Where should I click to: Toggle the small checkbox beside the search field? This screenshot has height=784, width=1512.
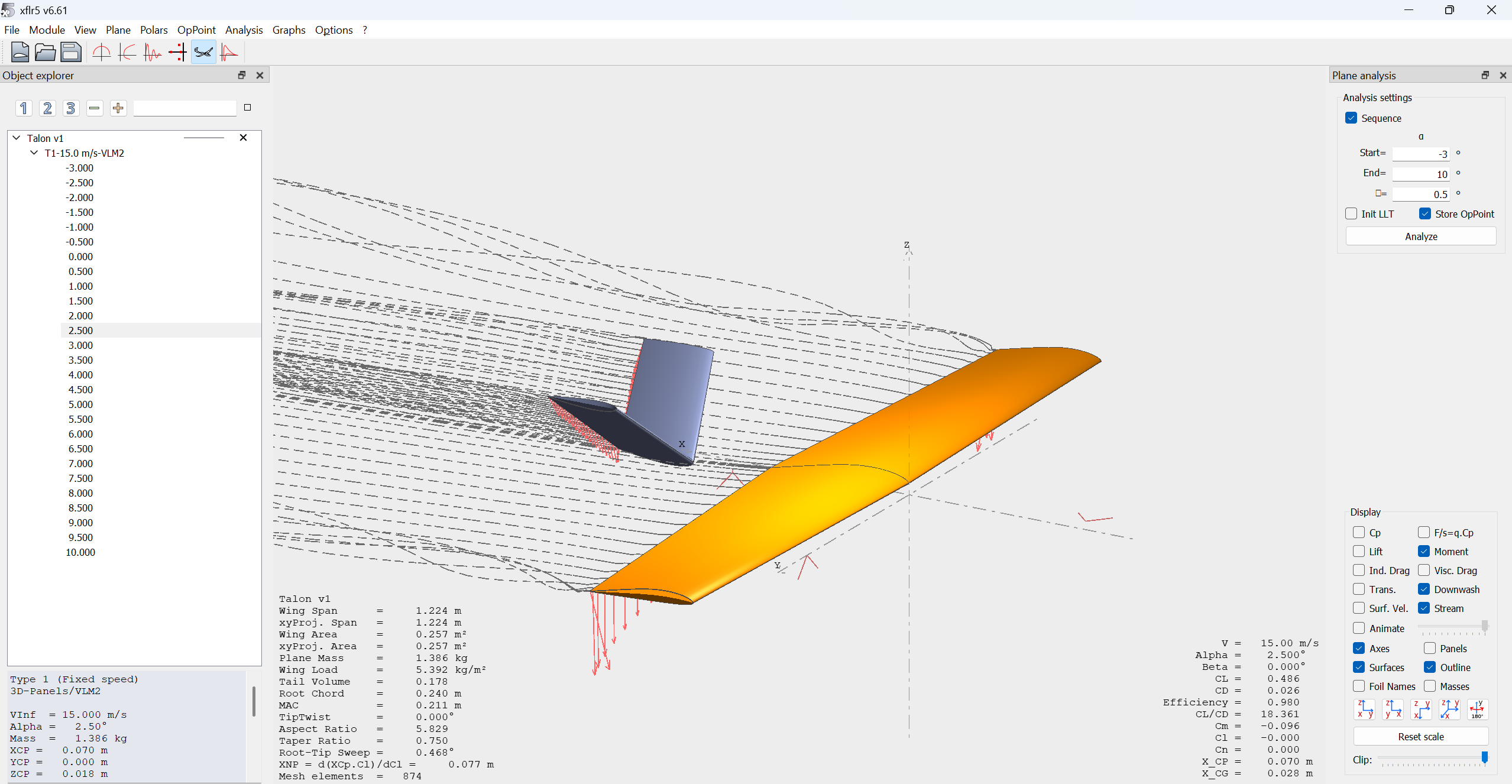pos(248,108)
